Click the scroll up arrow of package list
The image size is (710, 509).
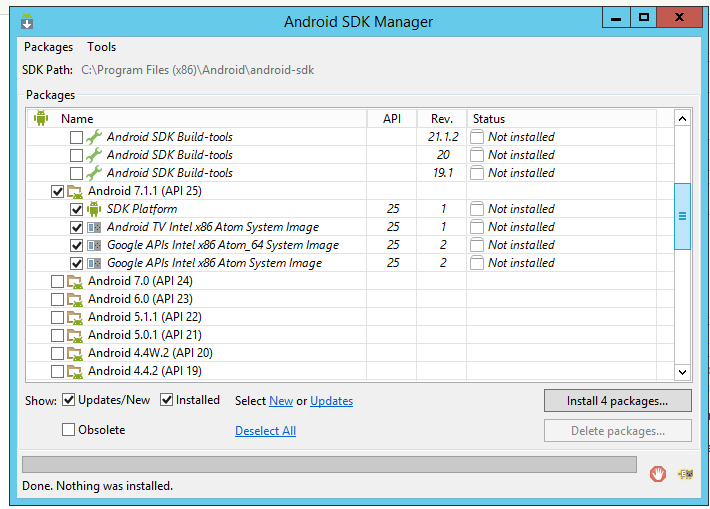682,119
